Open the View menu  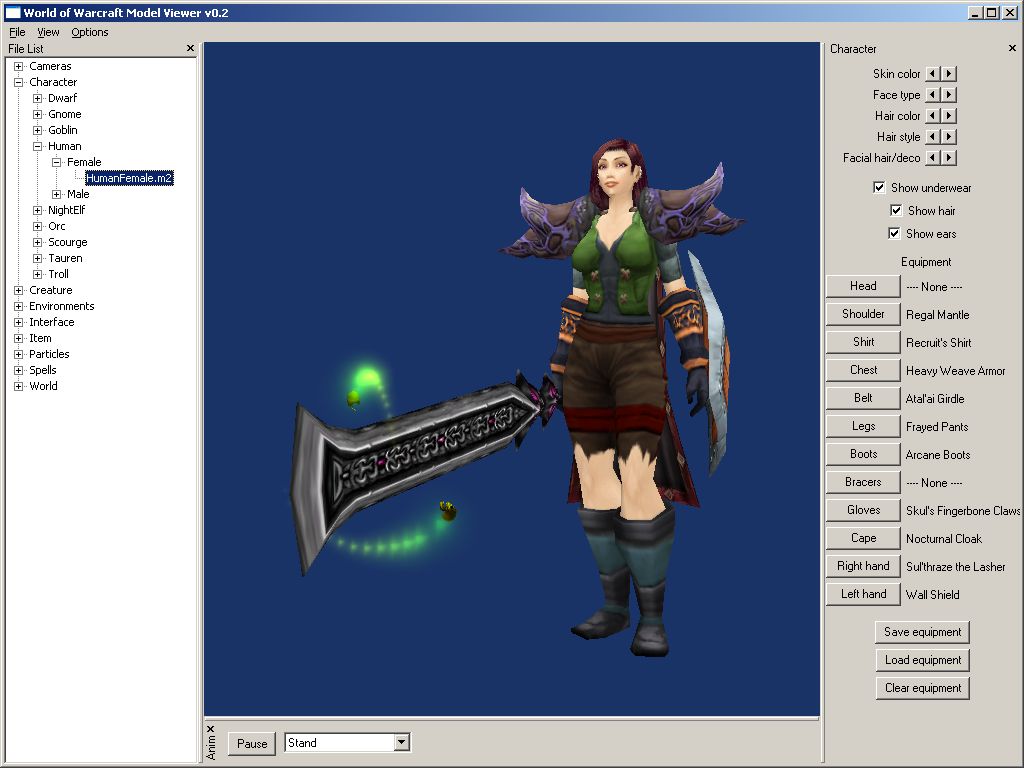click(x=48, y=32)
